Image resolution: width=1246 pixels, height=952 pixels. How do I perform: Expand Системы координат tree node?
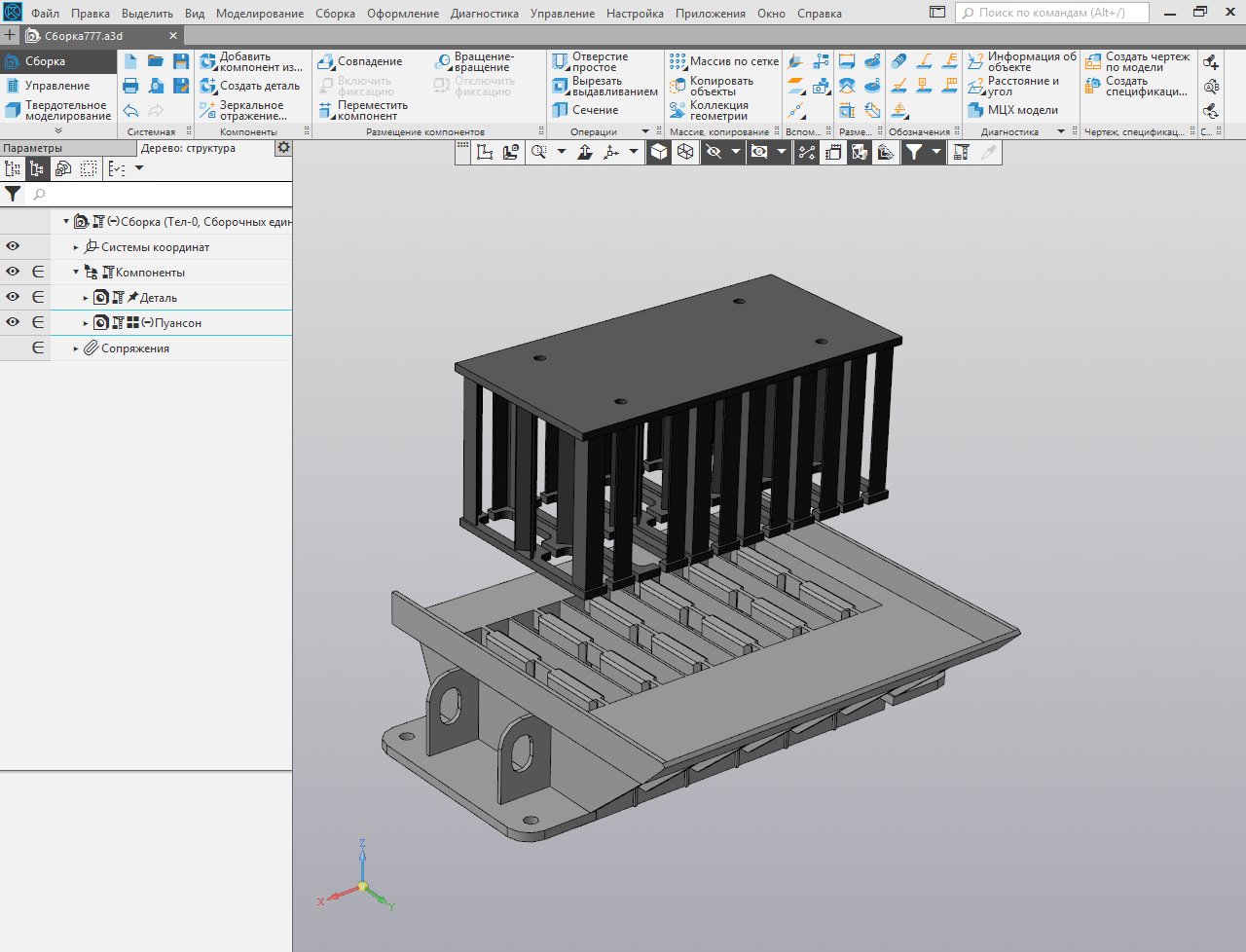pyautogui.click(x=76, y=247)
